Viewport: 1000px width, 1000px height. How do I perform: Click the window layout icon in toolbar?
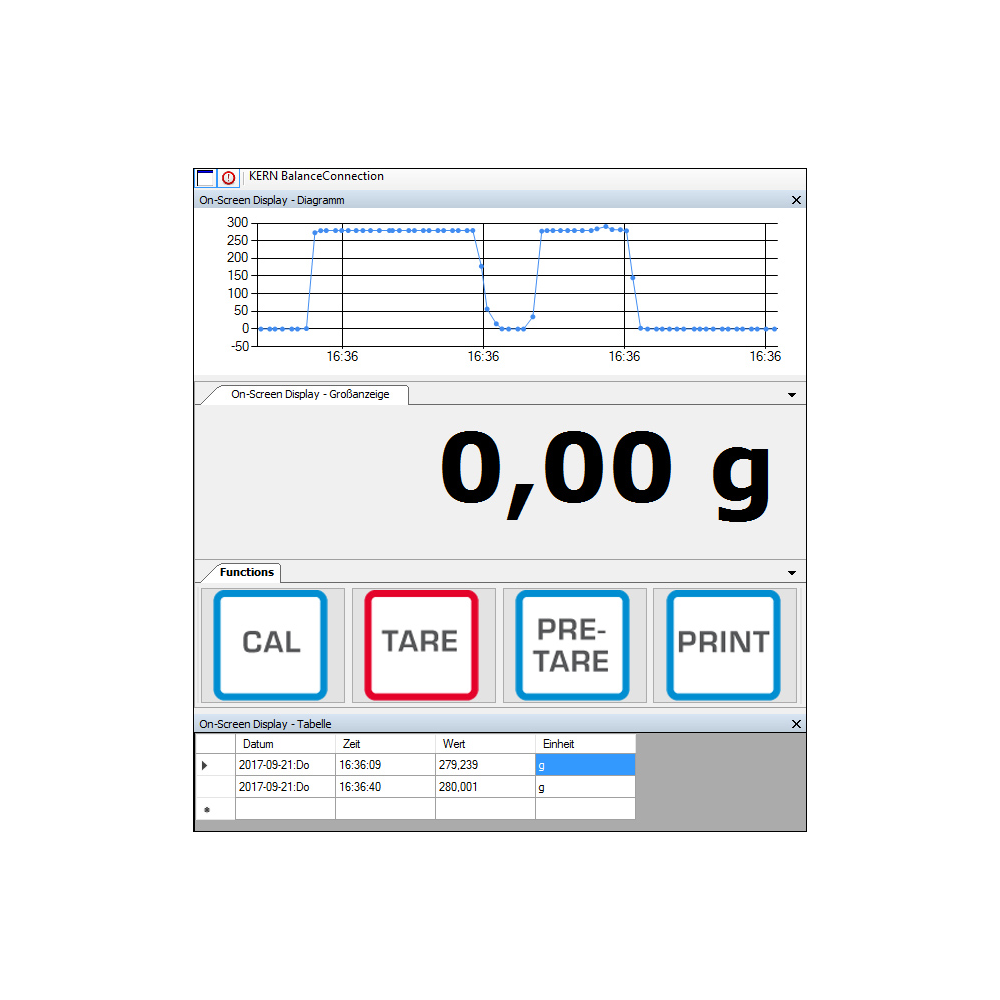coord(205,178)
